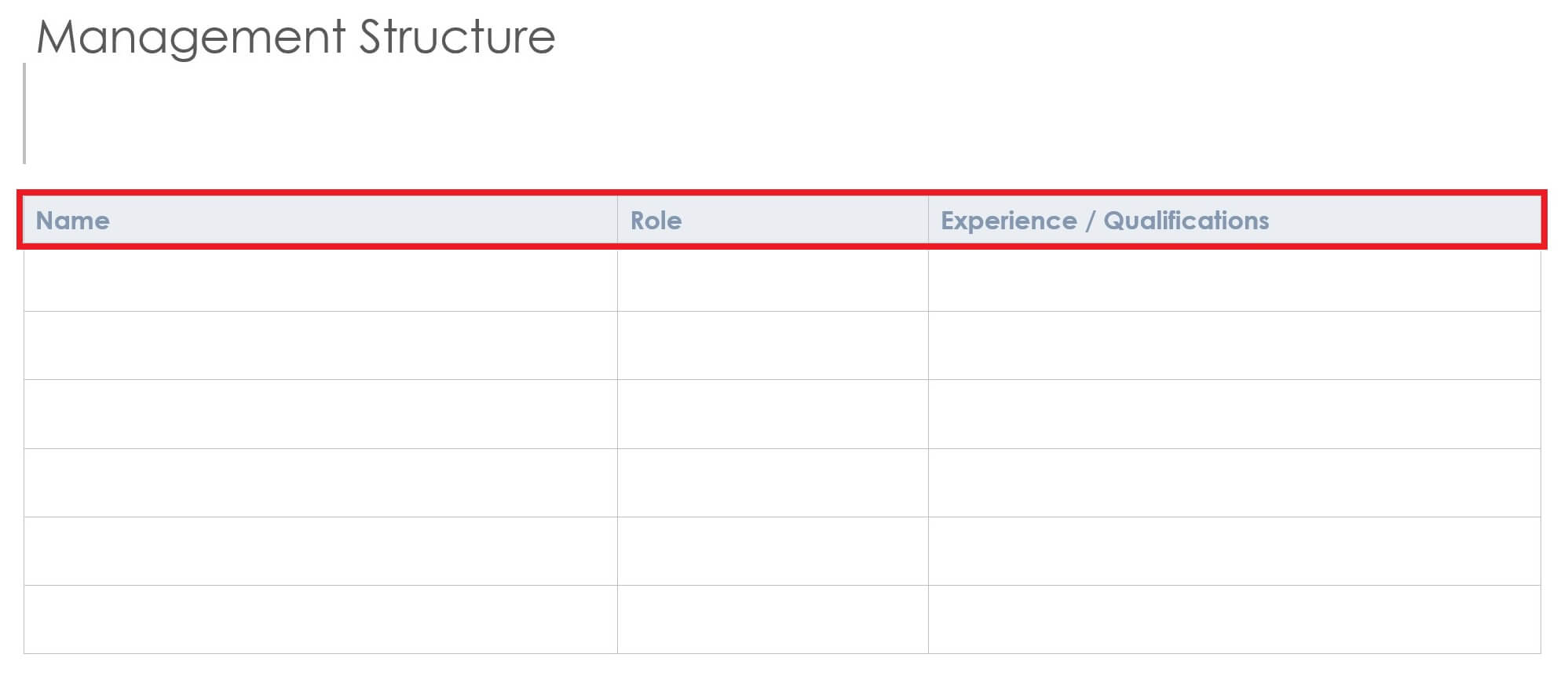1568x676 pixels.
Task: Click first empty row under Name
Action: [x=320, y=280]
